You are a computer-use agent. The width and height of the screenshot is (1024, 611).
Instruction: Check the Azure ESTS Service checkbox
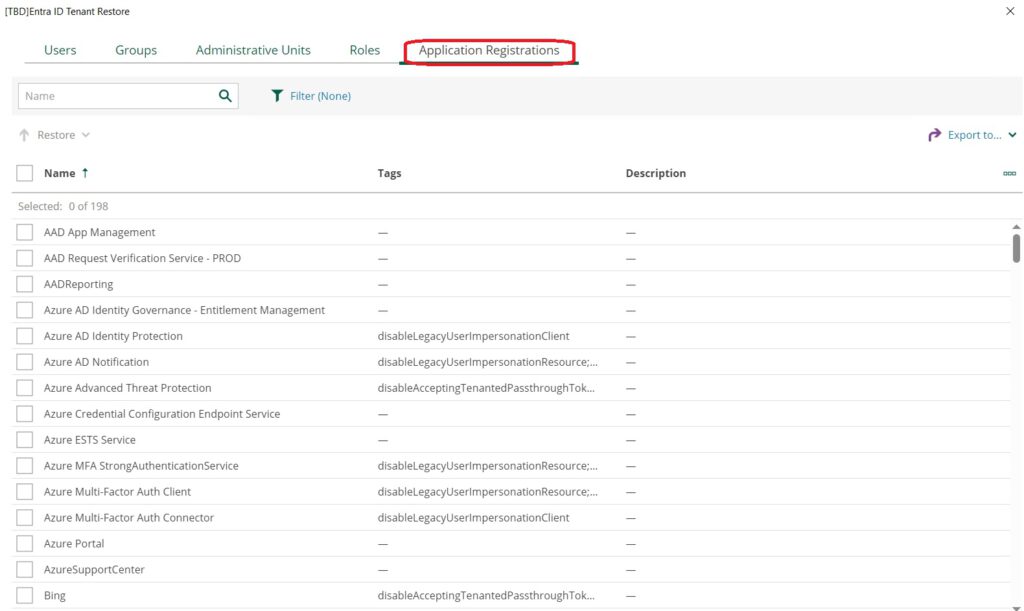(x=25, y=439)
